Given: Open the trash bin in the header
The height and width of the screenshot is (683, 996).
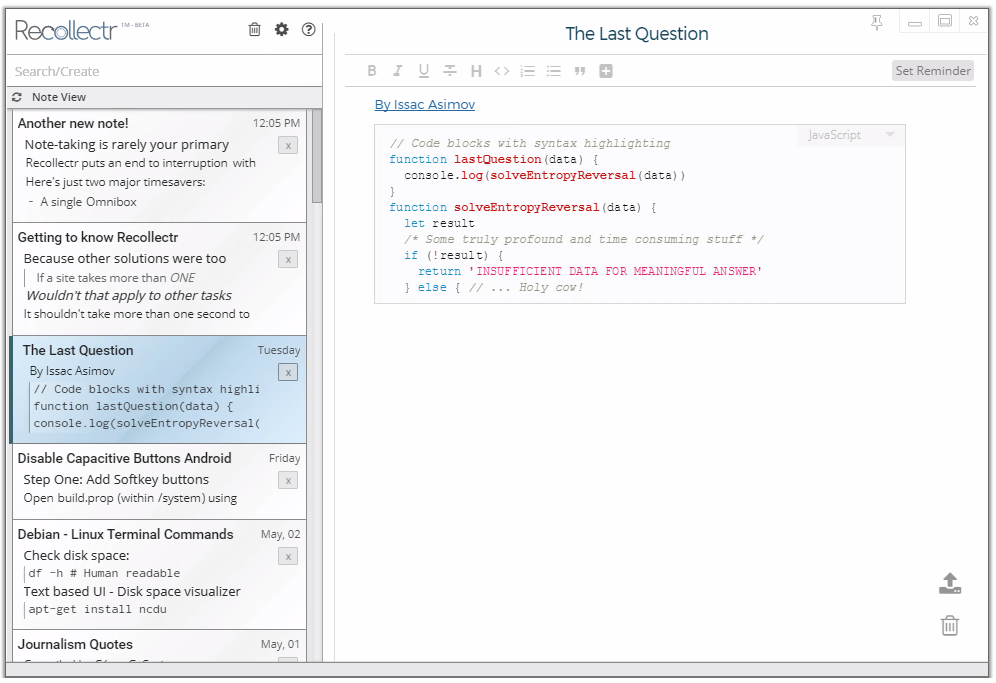Looking at the screenshot, I should pyautogui.click(x=255, y=30).
